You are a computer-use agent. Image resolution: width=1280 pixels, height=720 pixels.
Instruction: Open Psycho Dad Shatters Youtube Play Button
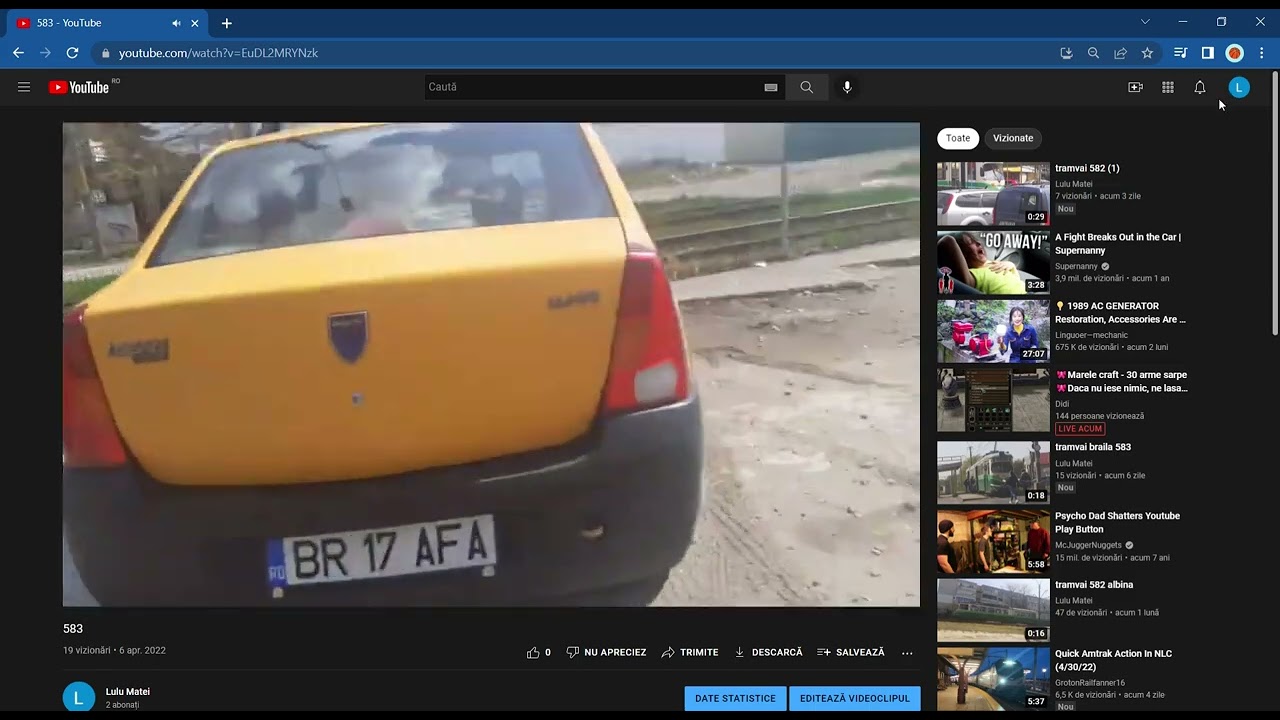1117,523
